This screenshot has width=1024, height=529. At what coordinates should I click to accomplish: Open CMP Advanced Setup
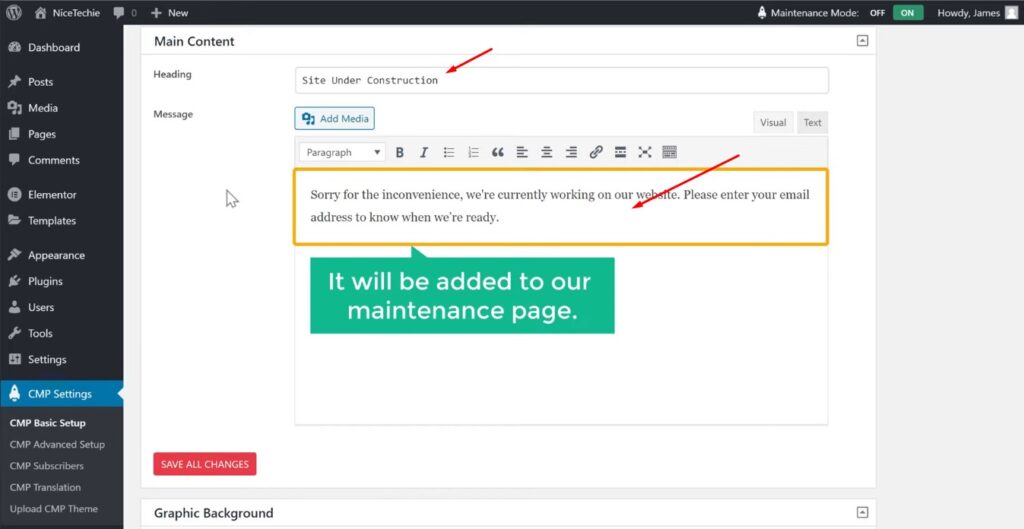coord(57,444)
